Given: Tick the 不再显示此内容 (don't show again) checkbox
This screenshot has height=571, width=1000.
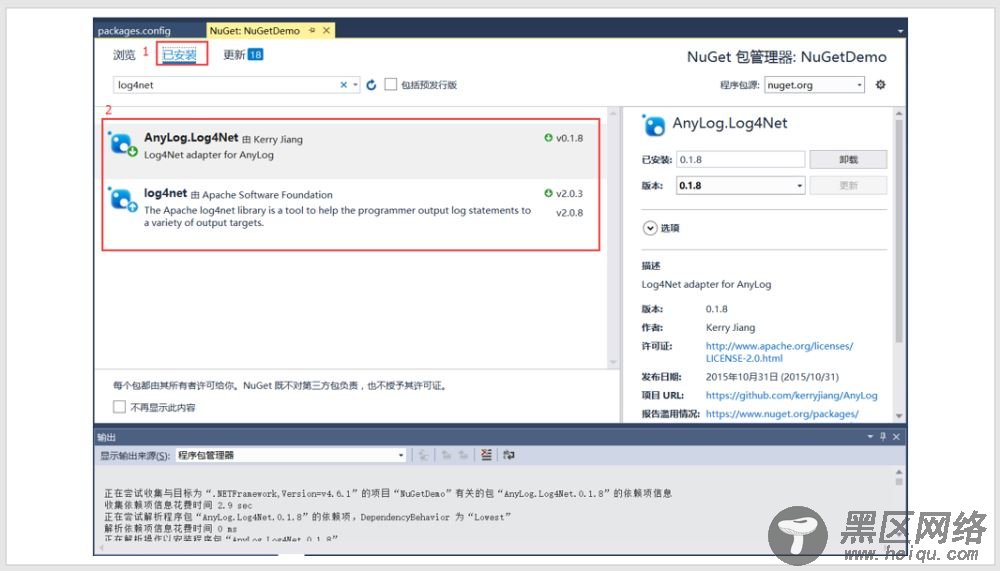Looking at the screenshot, I should tap(119, 407).
